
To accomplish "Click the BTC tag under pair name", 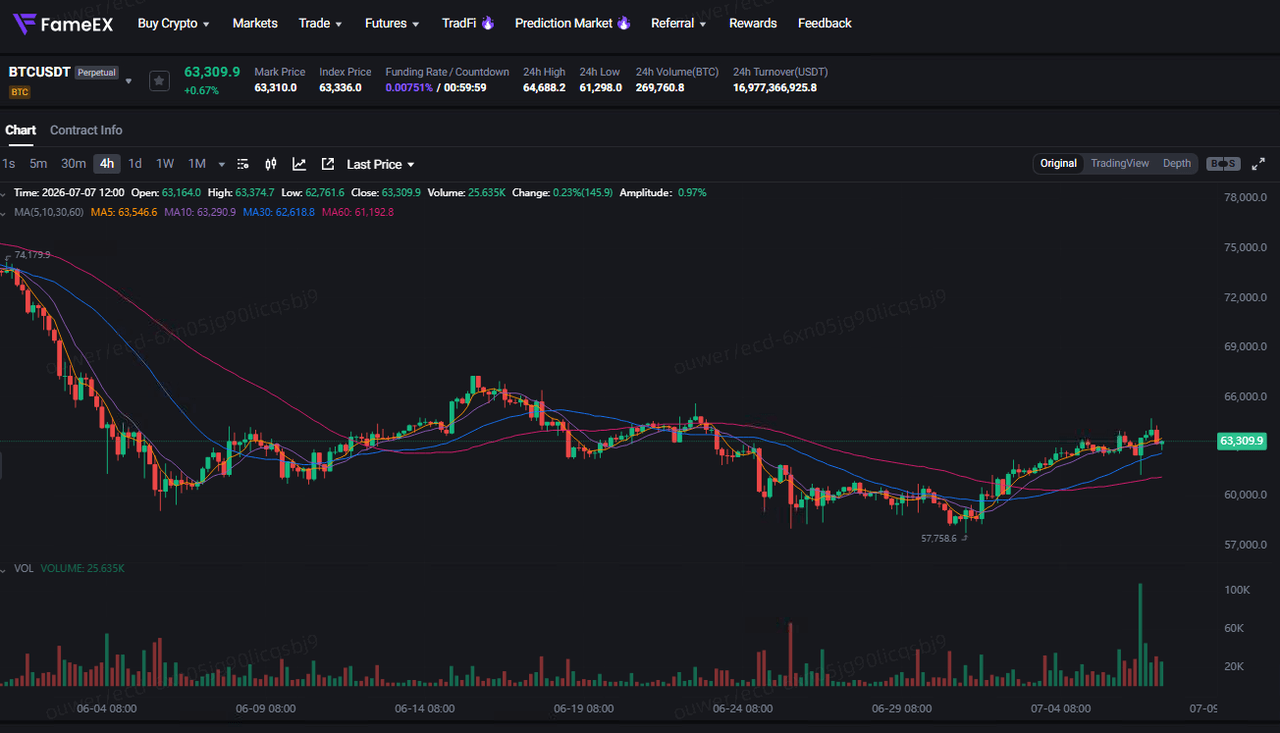I will (19, 92).
